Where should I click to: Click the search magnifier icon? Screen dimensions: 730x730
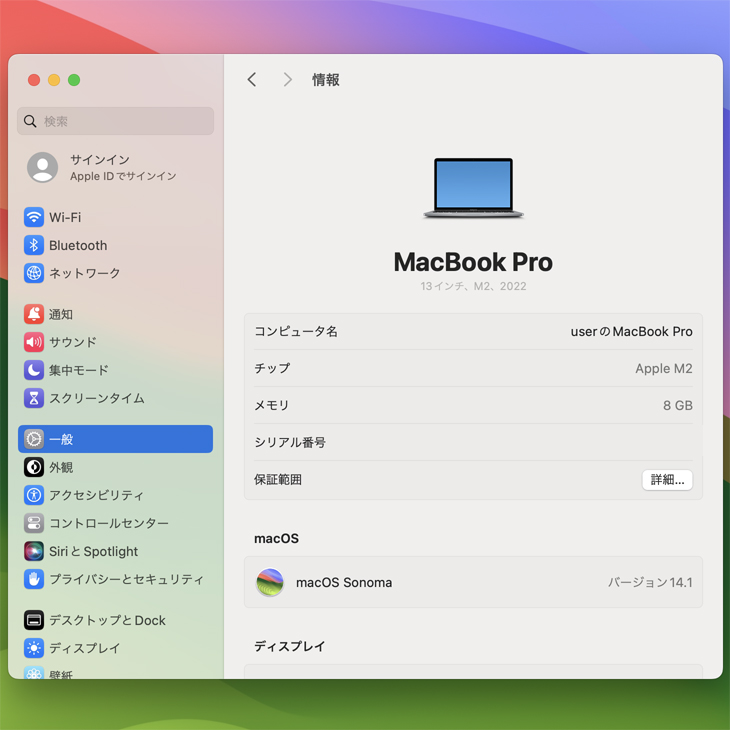pos(30,121)
